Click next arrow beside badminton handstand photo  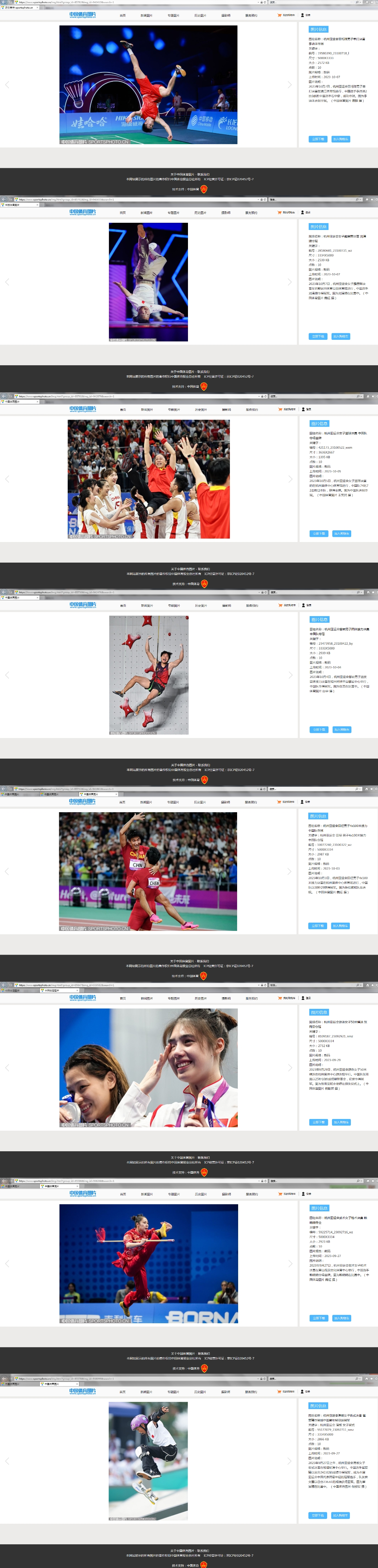click(290, 84)
